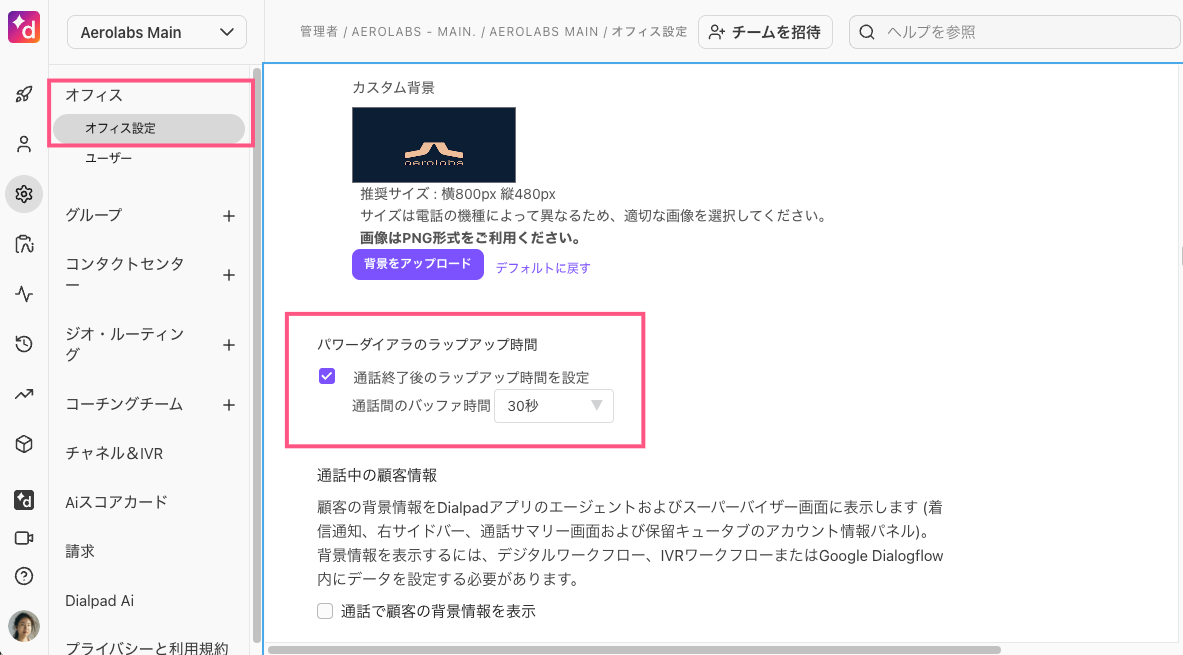1183x655 pixels.
Task: Open プライバシーと利用規約 menu item
Action: [146, 647]
